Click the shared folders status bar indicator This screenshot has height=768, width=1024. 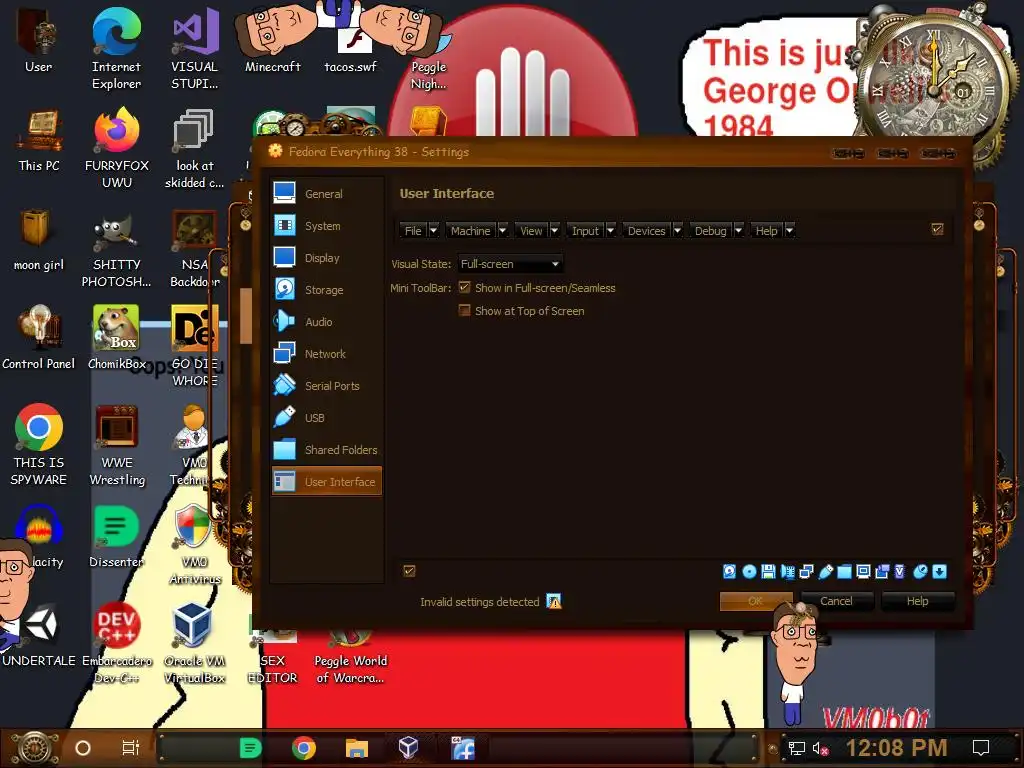point(844,572)
